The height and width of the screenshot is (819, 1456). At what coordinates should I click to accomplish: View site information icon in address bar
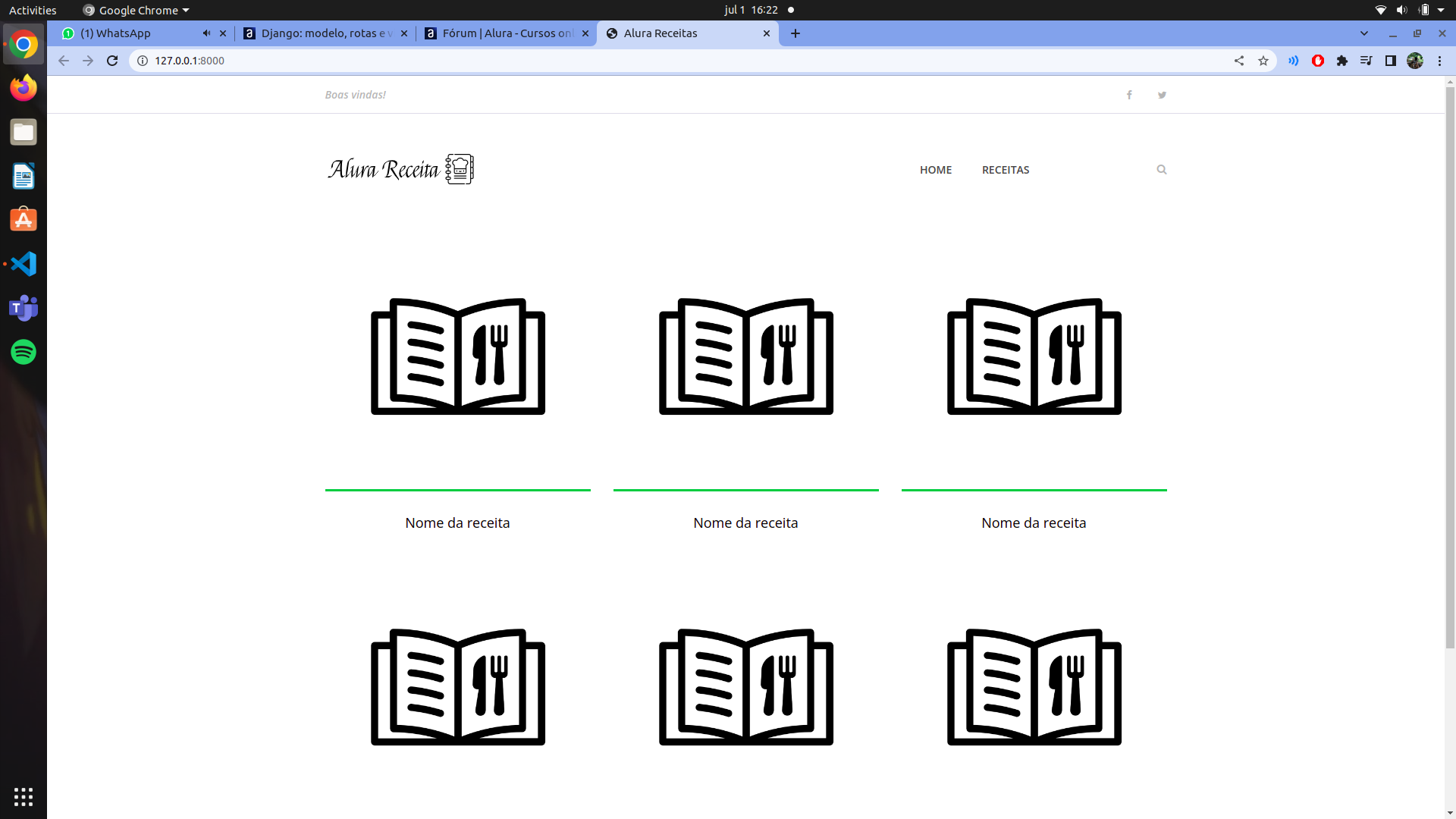(x=143, y=61)
